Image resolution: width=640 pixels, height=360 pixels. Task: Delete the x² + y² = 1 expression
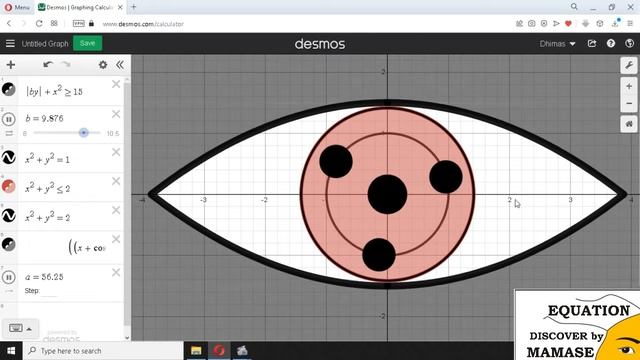click(x=116, y=152)
